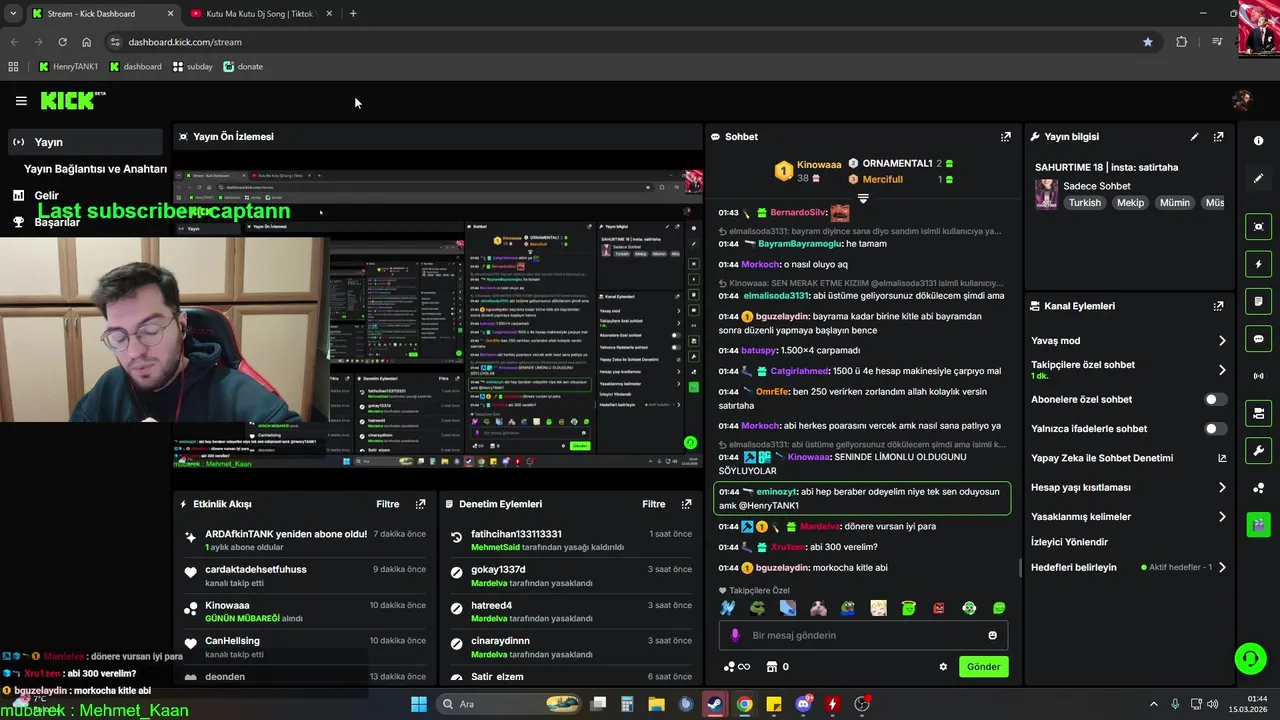Toggle Abonelere özel sohbet switch
Image resolution: width=1280 pixels, height=720 pixels.
point(1215,399)
